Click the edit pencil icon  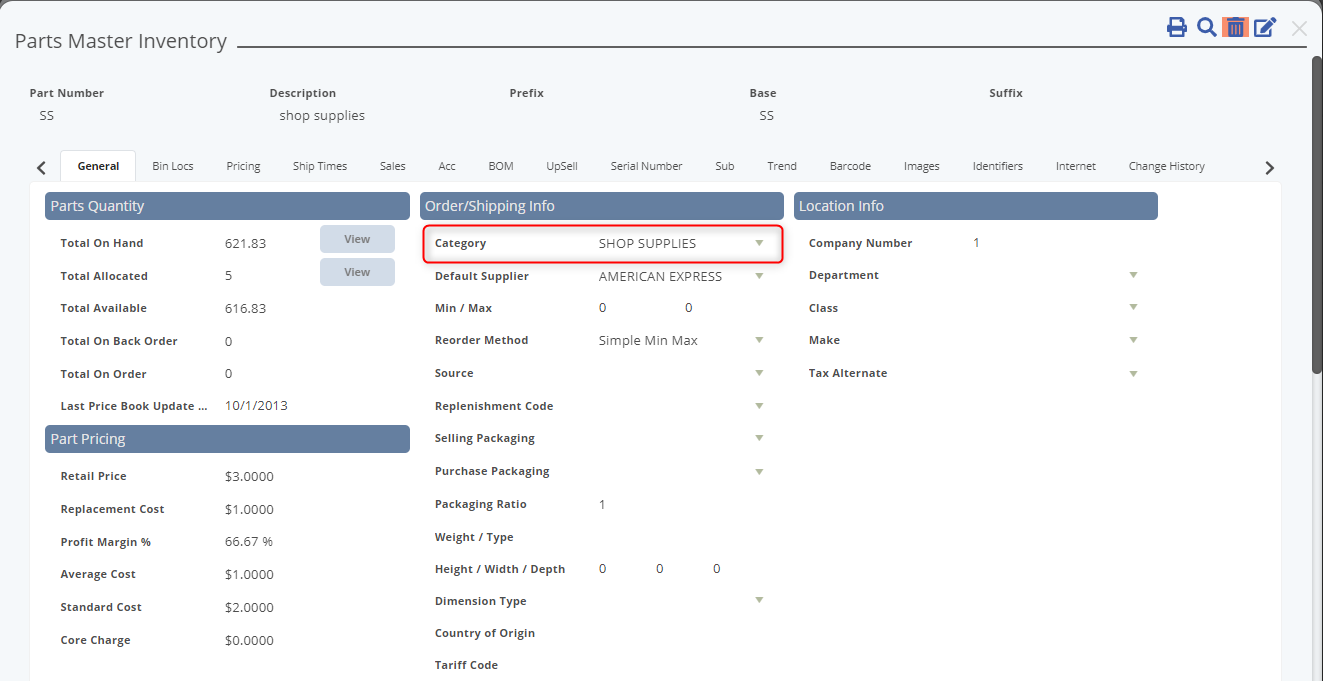pyautogui.click(x=1265, y=27)
